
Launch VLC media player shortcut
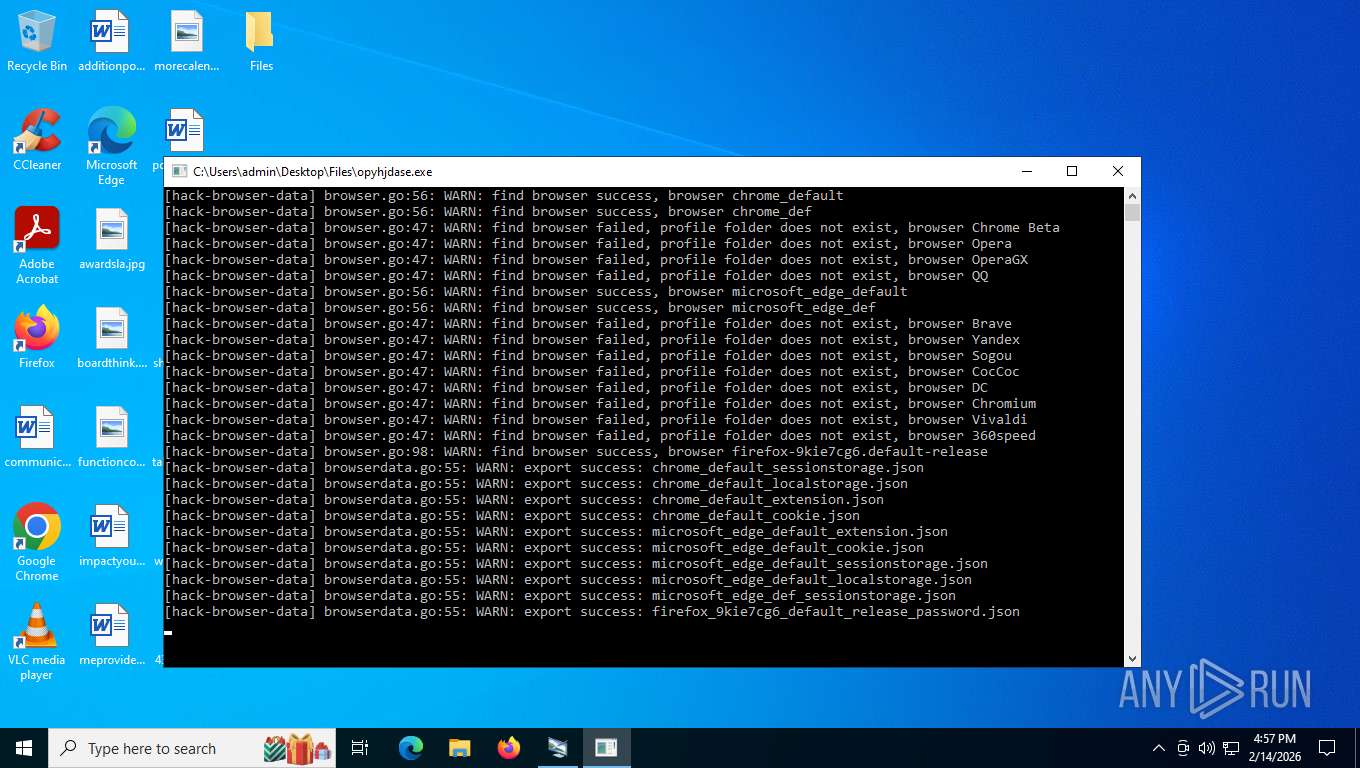click(37, 642)
